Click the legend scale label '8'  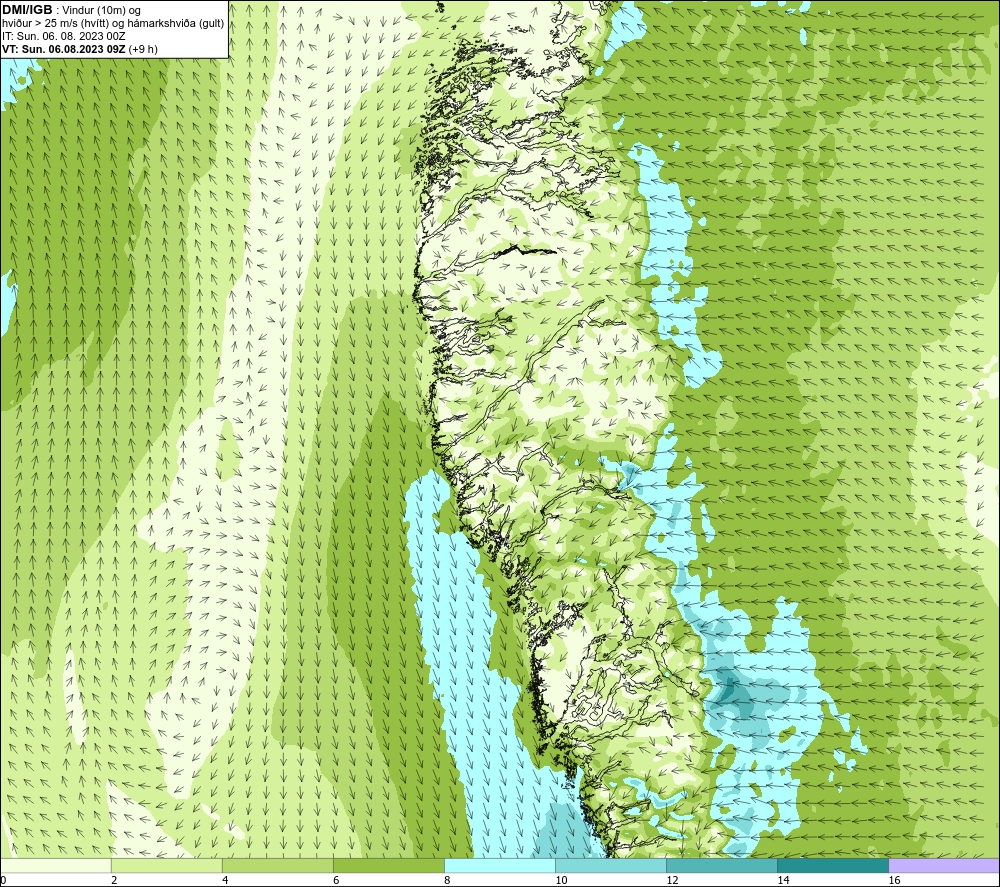click(x=447, y=880)
